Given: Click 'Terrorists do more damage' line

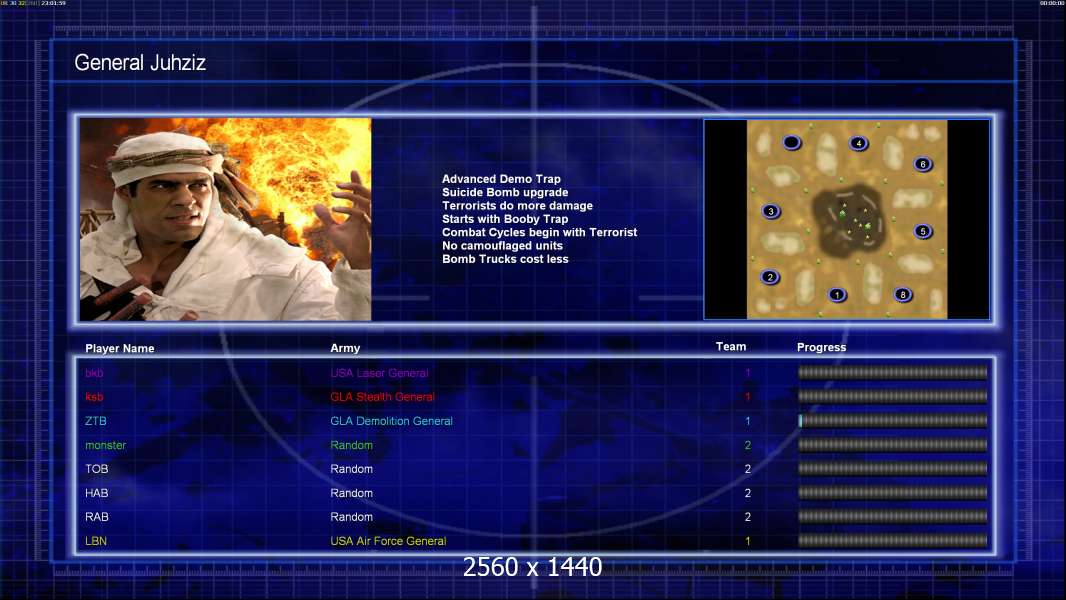Looking at the screenshot, I should point(517,206).
